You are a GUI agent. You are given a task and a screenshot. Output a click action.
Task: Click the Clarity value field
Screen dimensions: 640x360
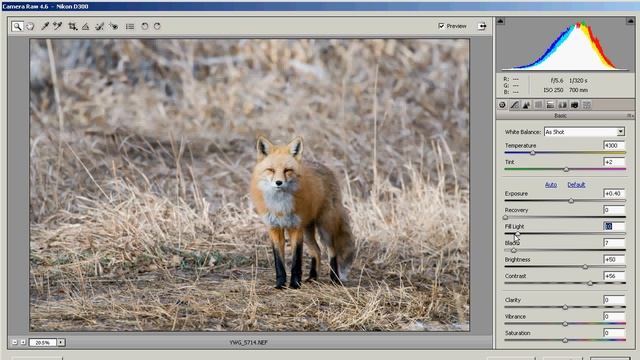click(614, 300)
